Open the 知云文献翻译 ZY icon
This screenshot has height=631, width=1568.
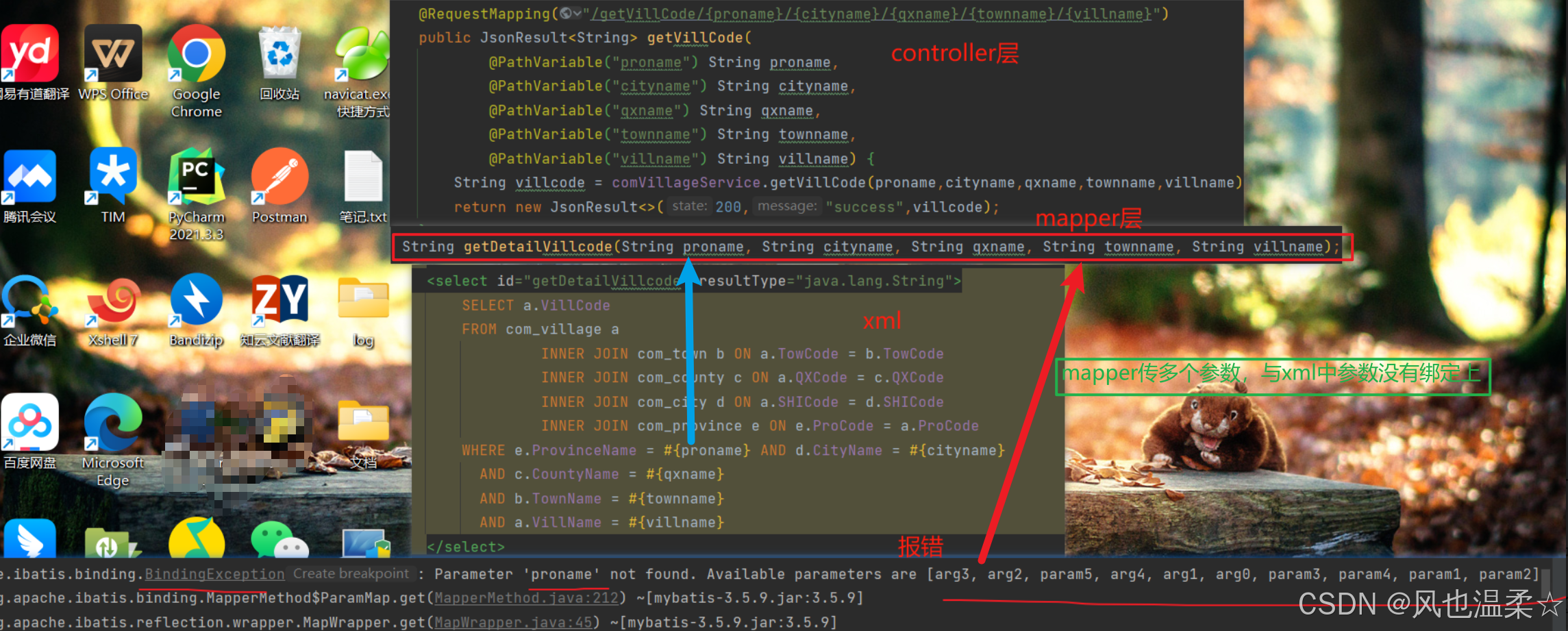click(x=279, y=300)
